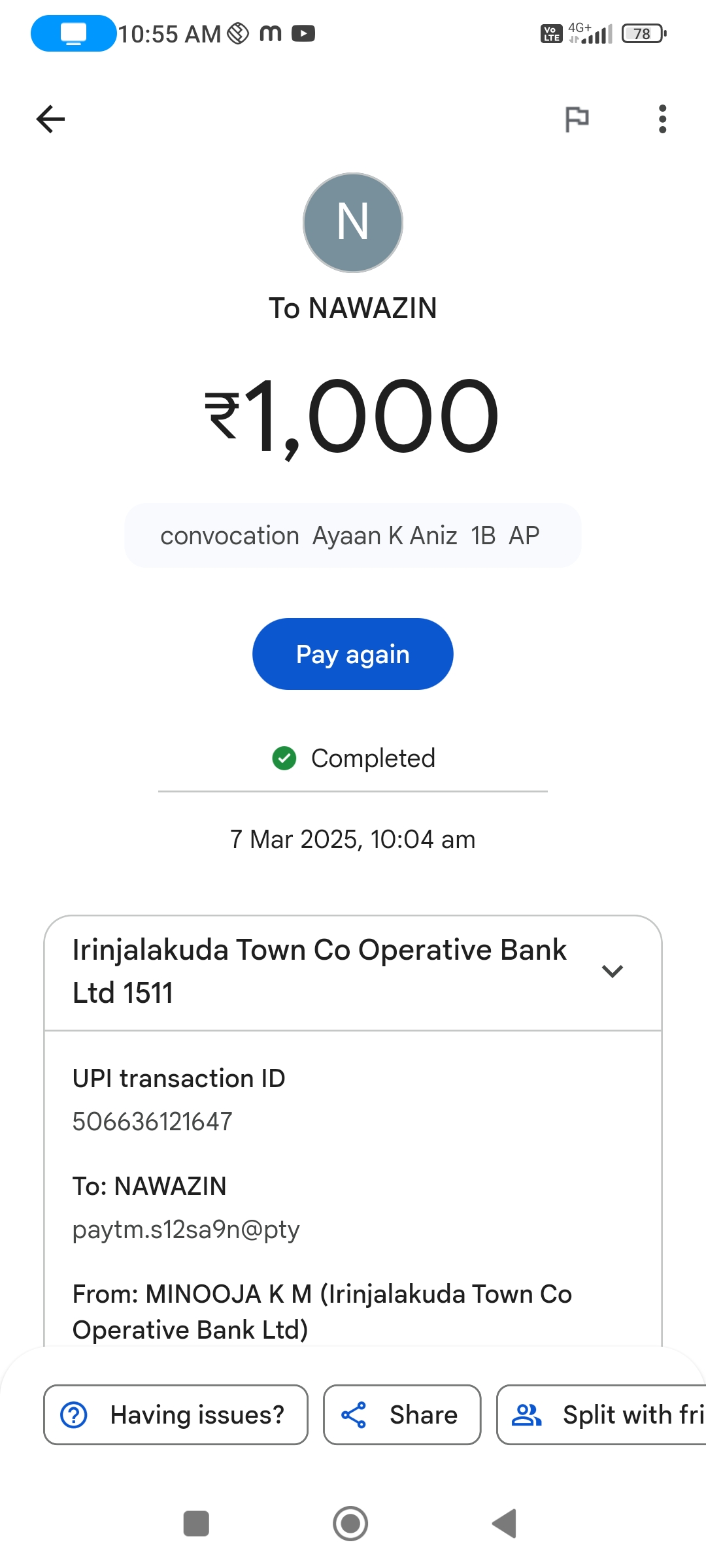Screen dimensions: 706x1568
Task: Tap the people split icon
Action: [x=527, y=1415]
